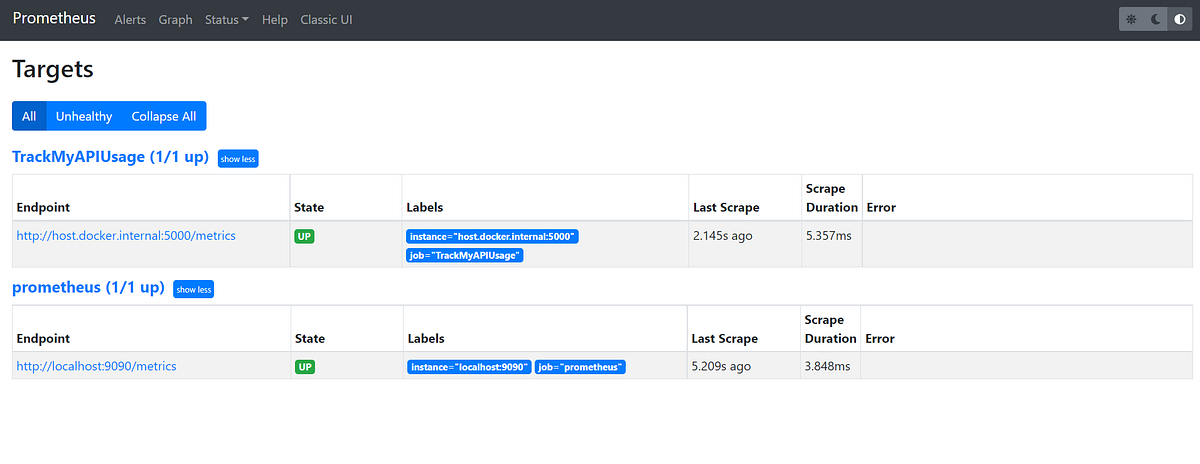Filter to Unhealthy targets only

coord(84,116)
